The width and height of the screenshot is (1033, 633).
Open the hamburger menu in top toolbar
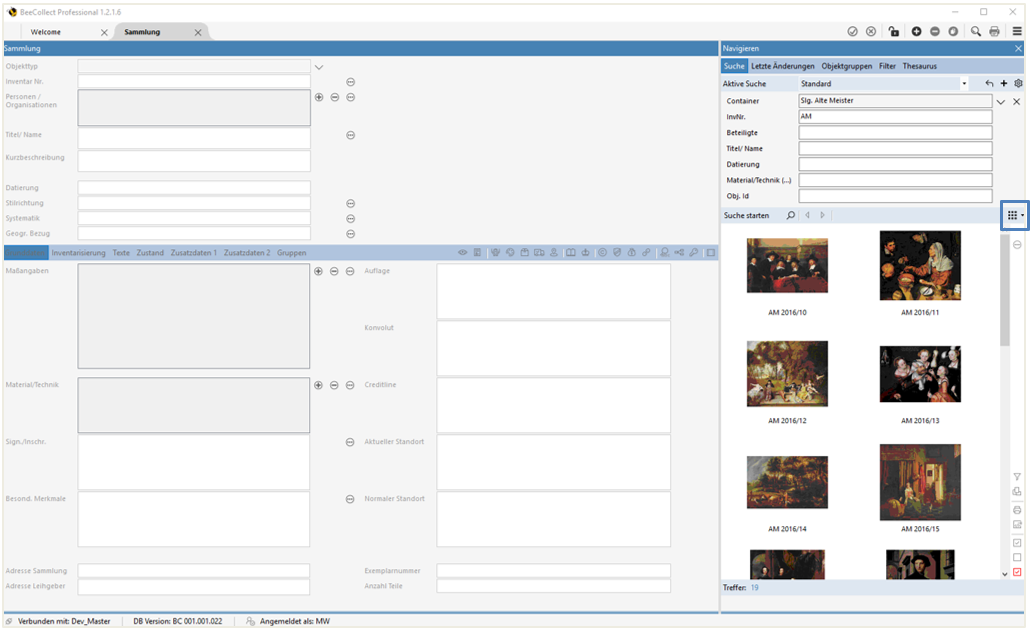[x=1017, y=32]
